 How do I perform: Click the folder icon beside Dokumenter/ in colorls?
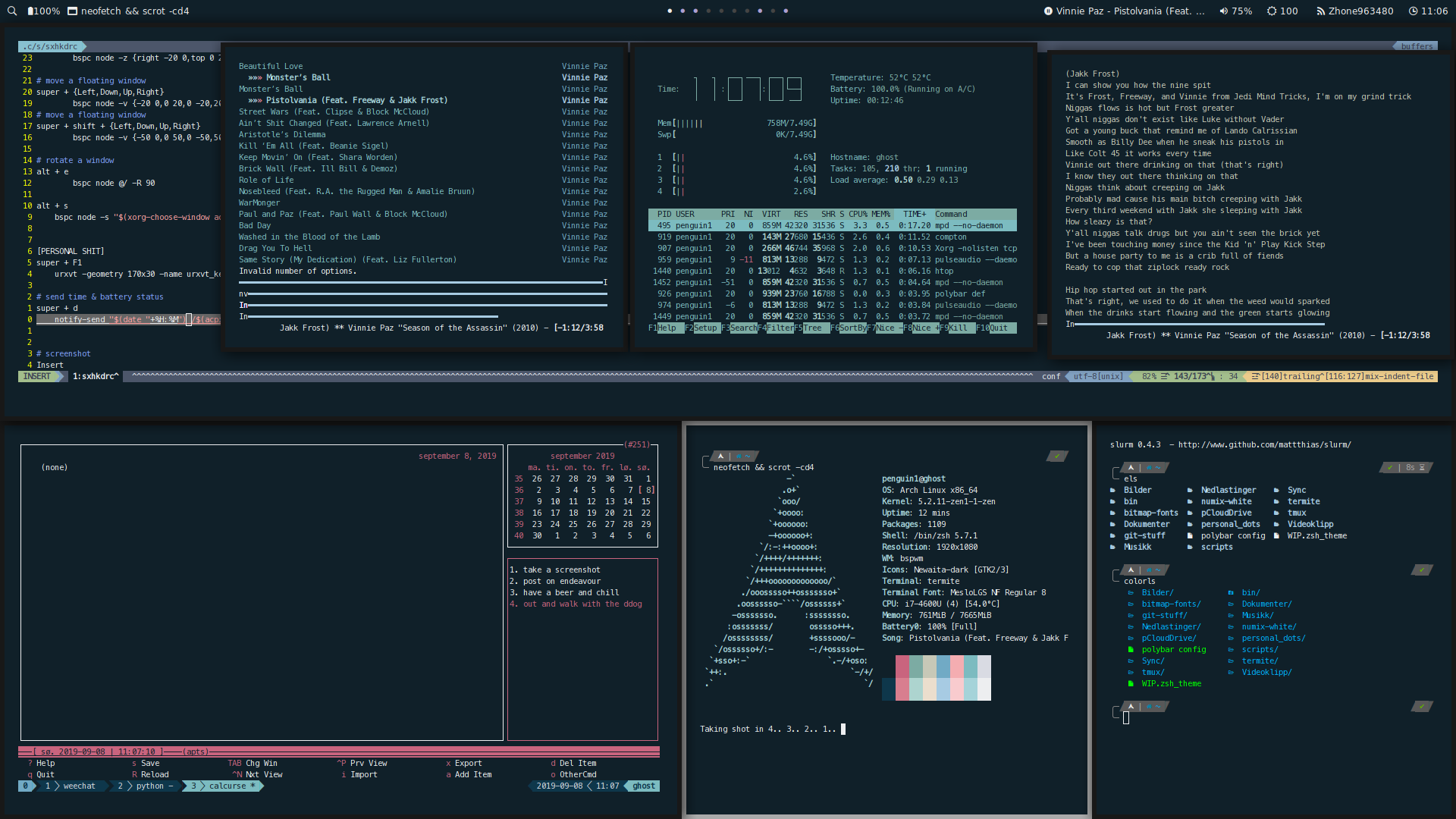coord(1231,604)
